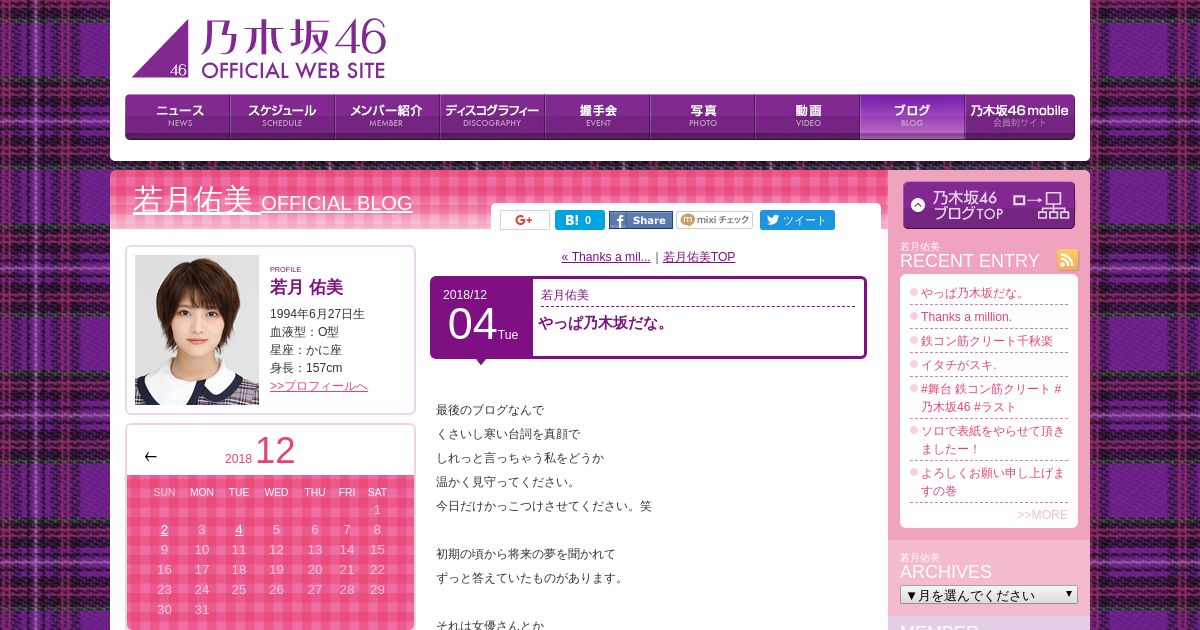Click the 1994年6月27日生 birthdate text
The width and height of the screenshot is (1200, 630).
(317, 314)
